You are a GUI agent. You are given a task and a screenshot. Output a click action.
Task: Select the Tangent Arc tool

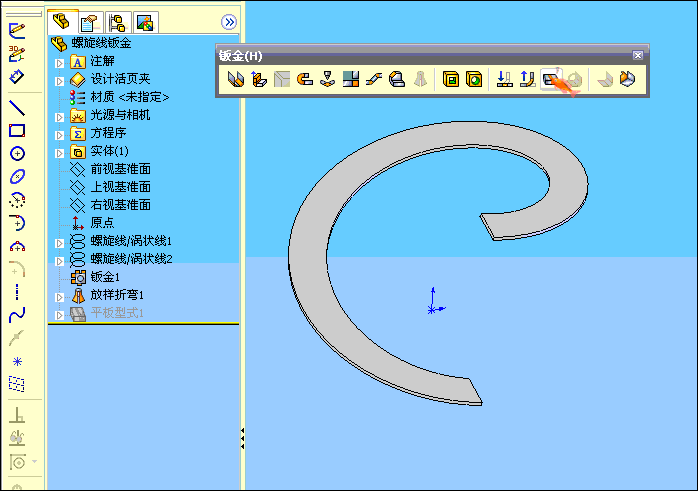[x=17, y=223]
